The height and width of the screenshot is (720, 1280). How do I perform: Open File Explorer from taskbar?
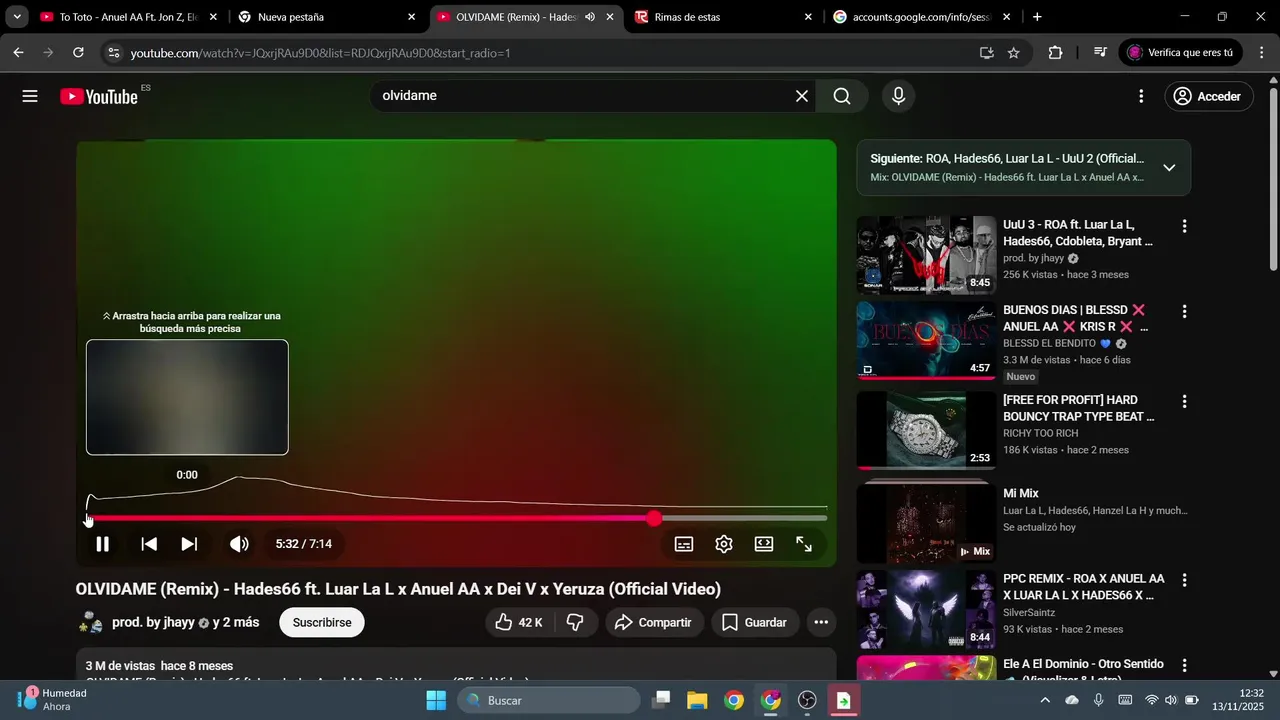pyautogui.click(x=697, y=700)
